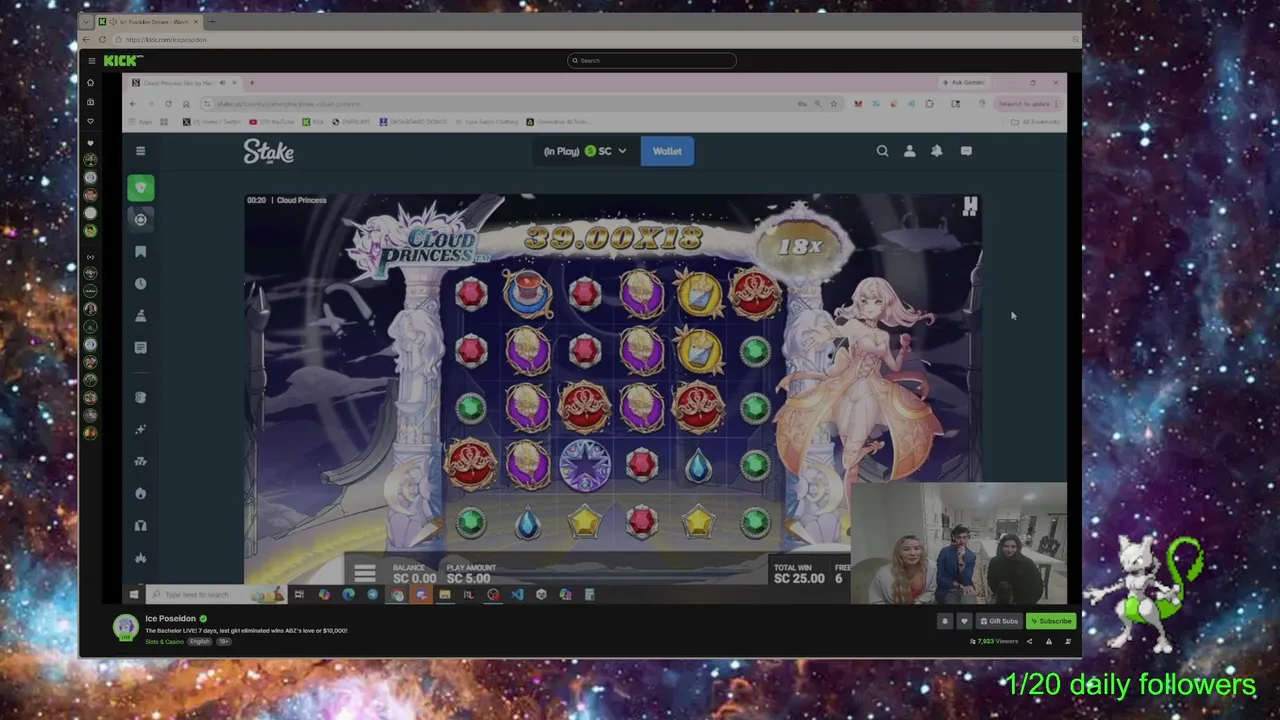
Task: Switch to the Cloud Princess browser tab
Action: 186,83
